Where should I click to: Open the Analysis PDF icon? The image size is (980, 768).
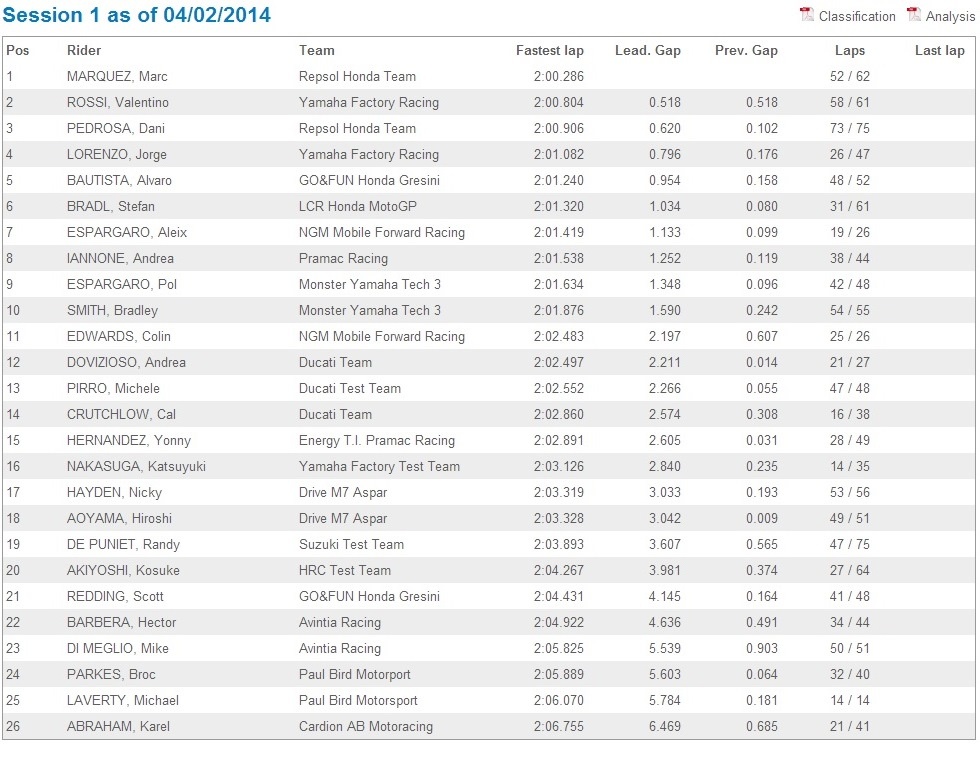coord(914,14)
